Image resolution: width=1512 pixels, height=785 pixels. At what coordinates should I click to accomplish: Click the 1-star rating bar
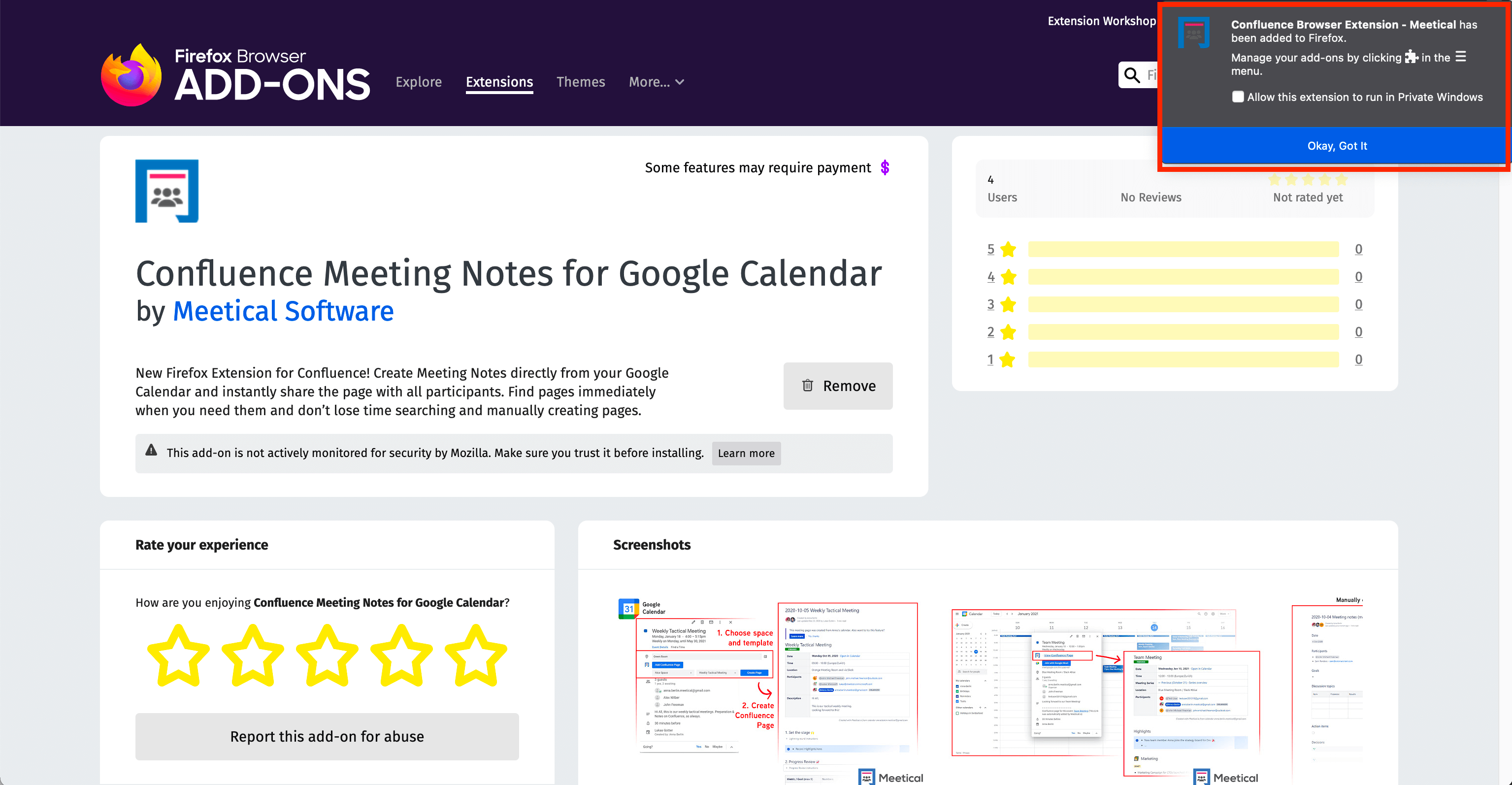(1183, 360)
